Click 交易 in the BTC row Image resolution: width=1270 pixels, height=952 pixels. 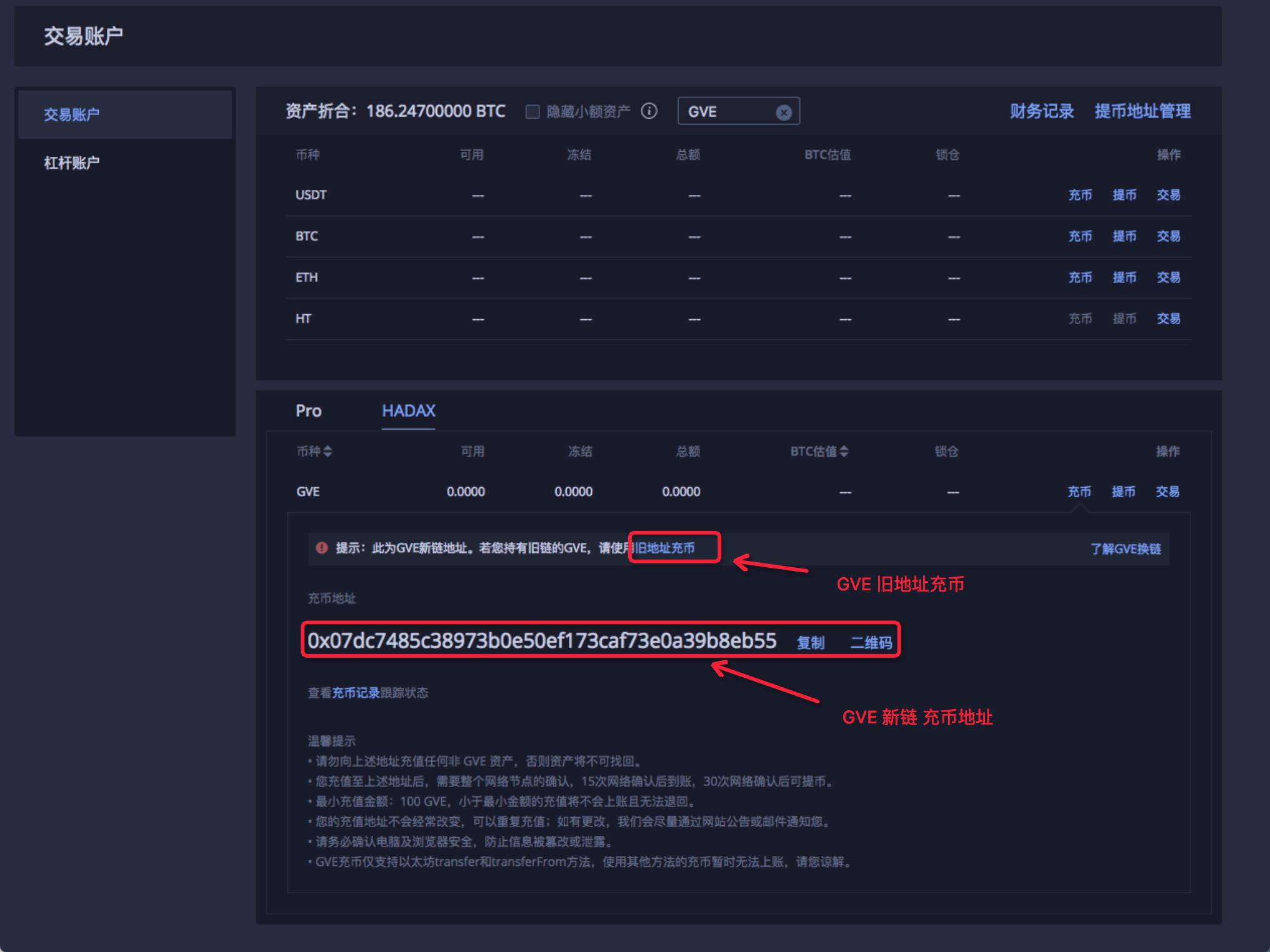click(x=1168, y=236)
